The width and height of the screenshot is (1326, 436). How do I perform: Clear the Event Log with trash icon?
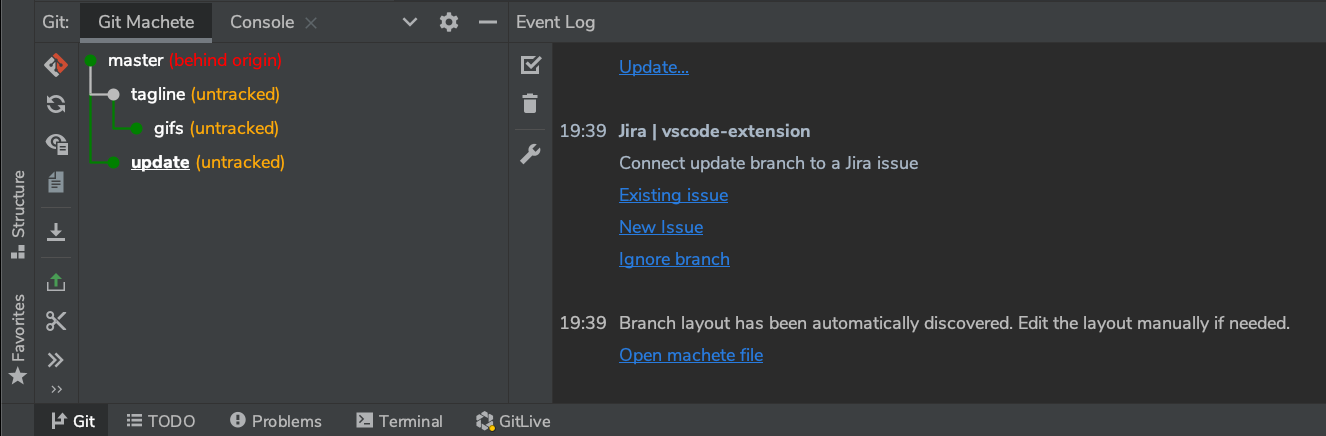click(531, 103)
